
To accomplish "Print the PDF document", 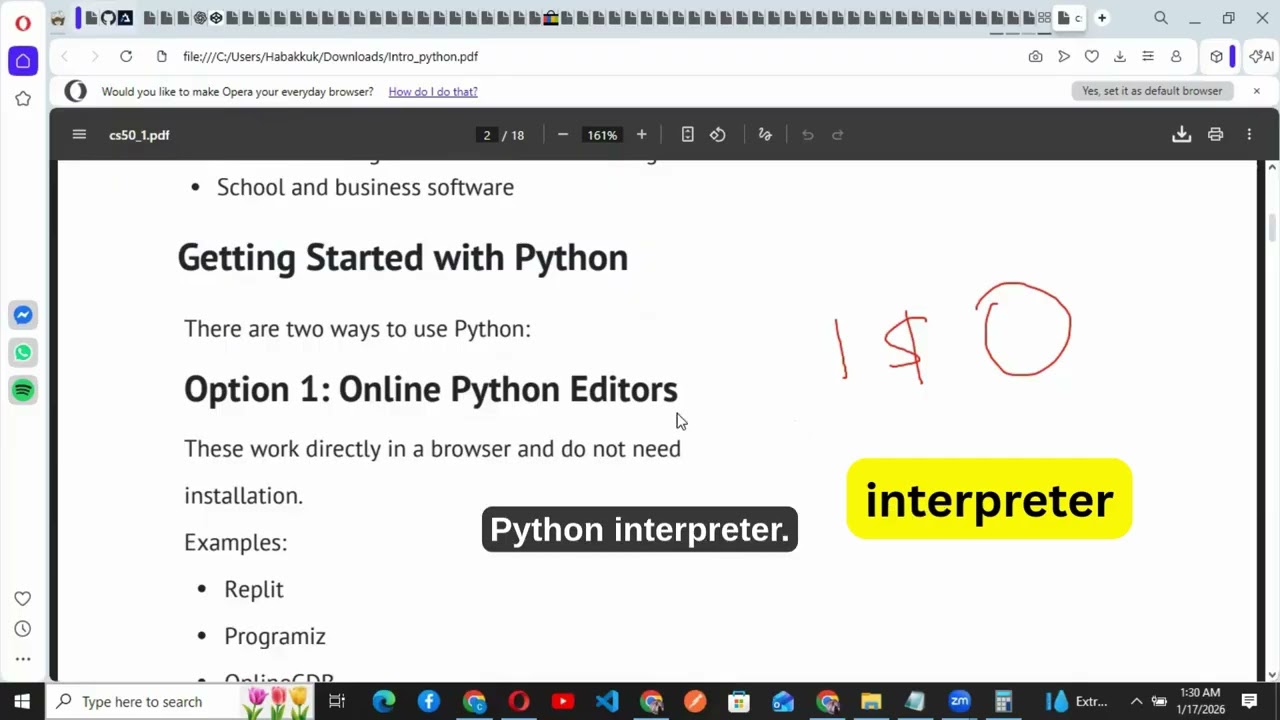I will [1216, 135].
